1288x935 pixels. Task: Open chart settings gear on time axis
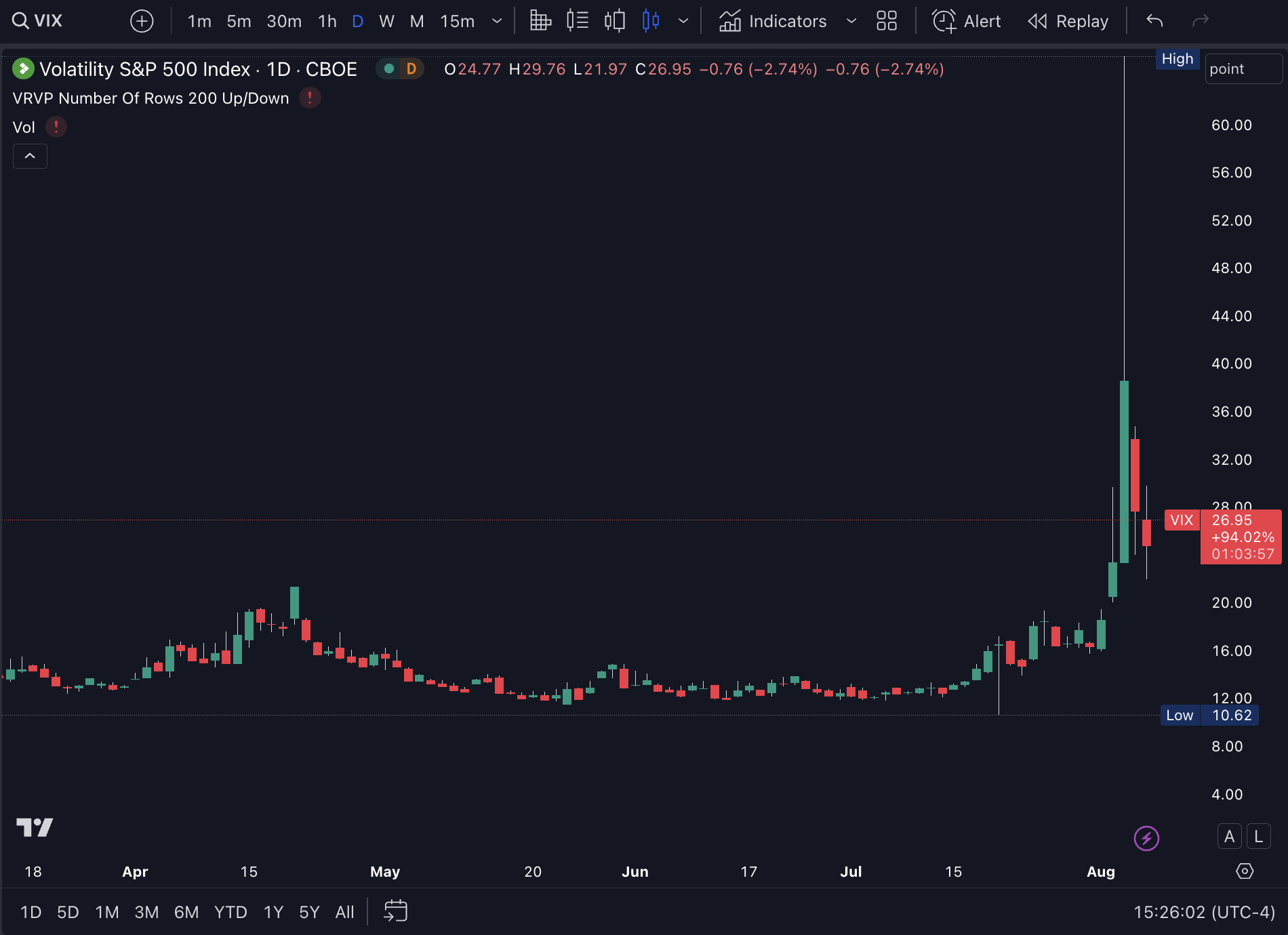click(x=1245, y=871)
